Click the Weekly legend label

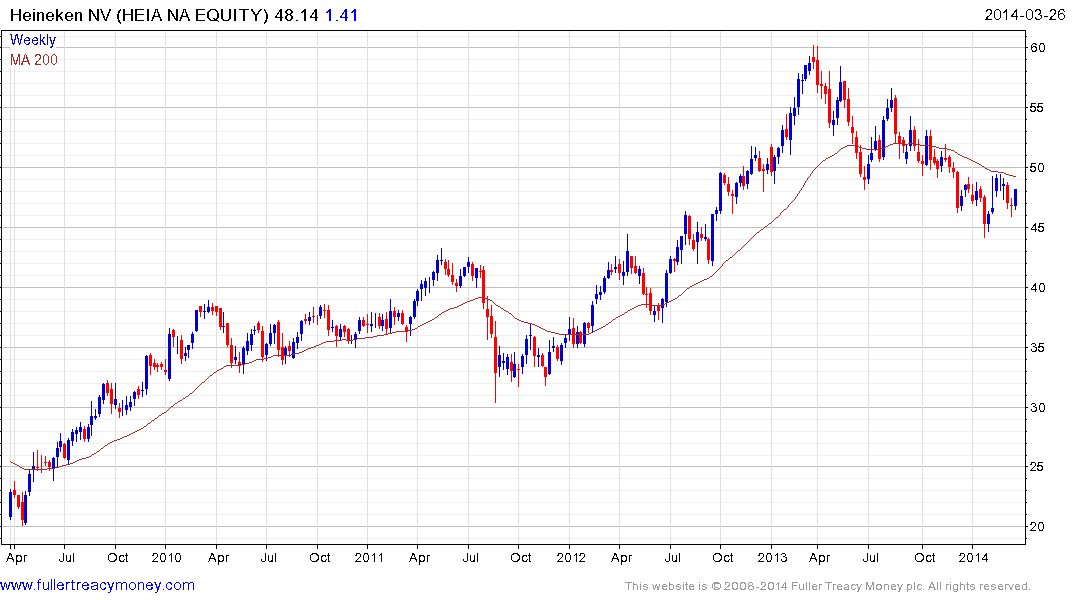pos(33,40)
